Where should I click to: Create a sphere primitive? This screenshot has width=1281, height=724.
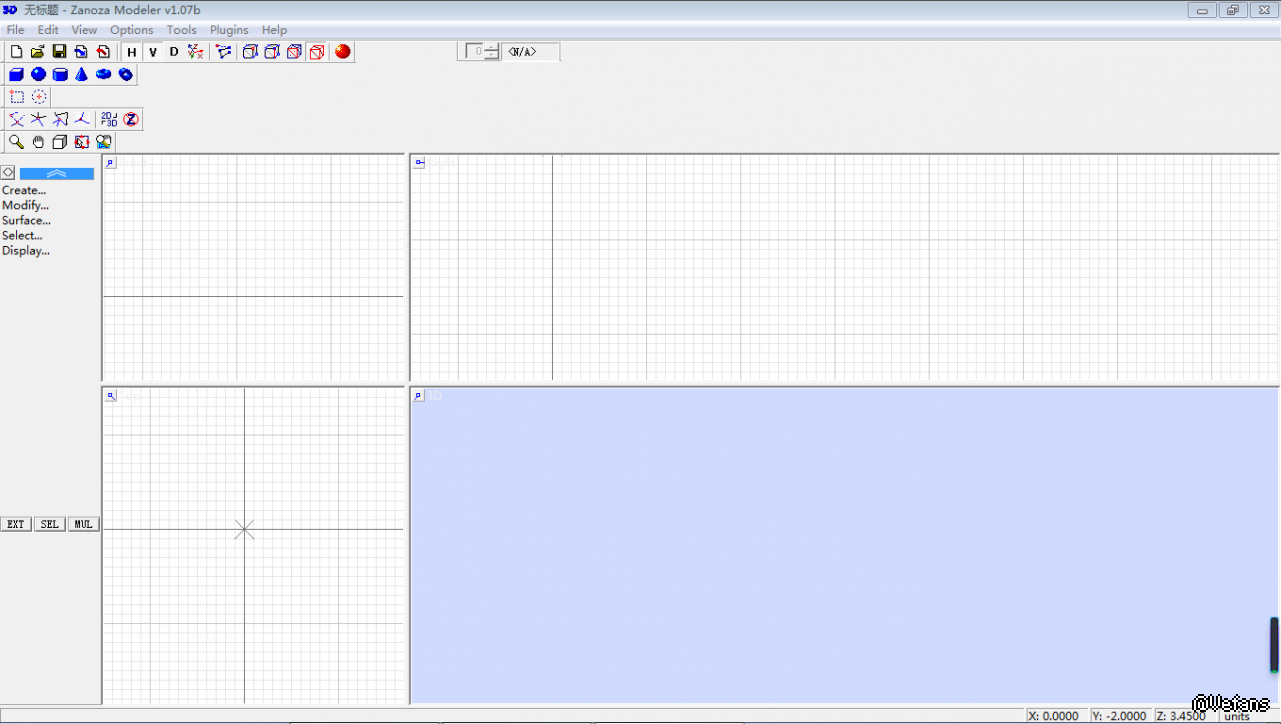coord(38,74)
